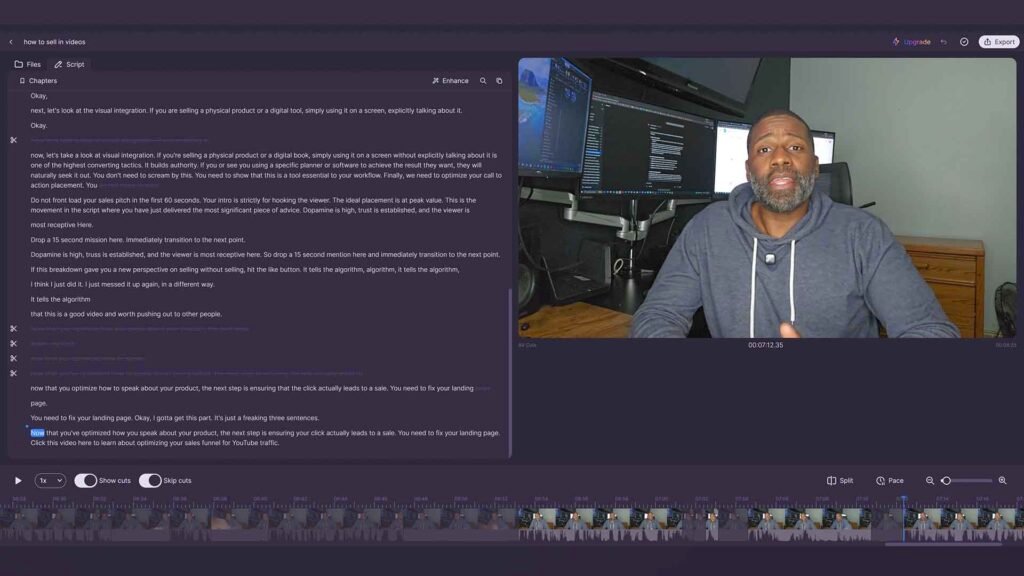Click the checkmark status icon near Export
This screenshot has width=1024, height=576.
(x=964, y=42)
